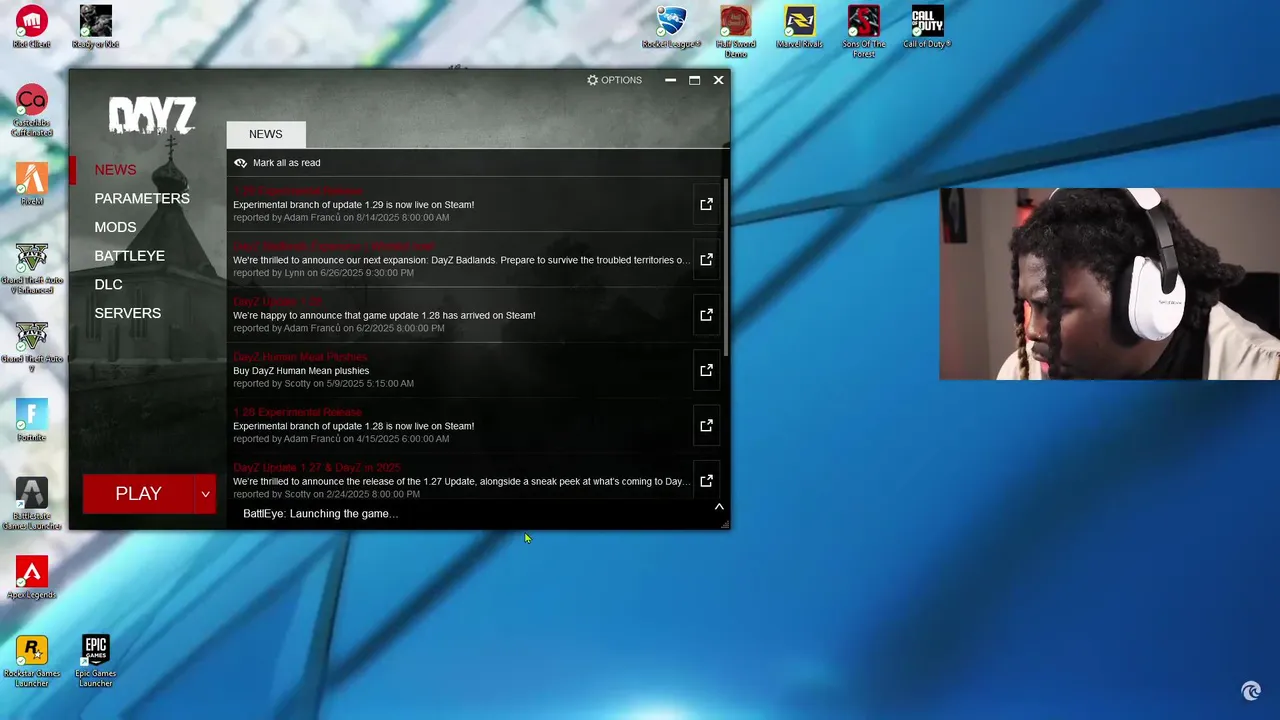Select NEWS in the launcher sidebar

[115, 170]
